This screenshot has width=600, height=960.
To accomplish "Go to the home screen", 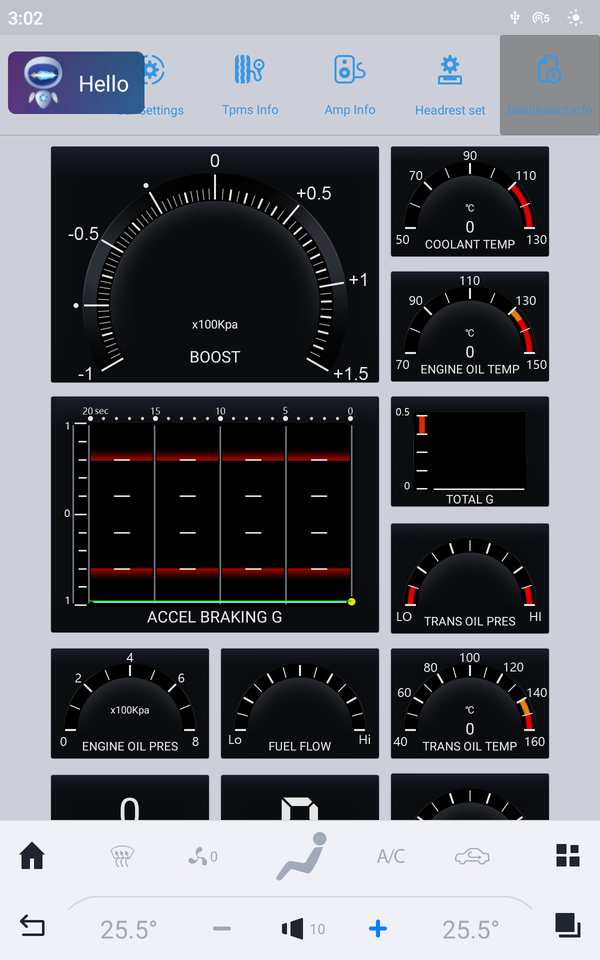I will 32,855.
